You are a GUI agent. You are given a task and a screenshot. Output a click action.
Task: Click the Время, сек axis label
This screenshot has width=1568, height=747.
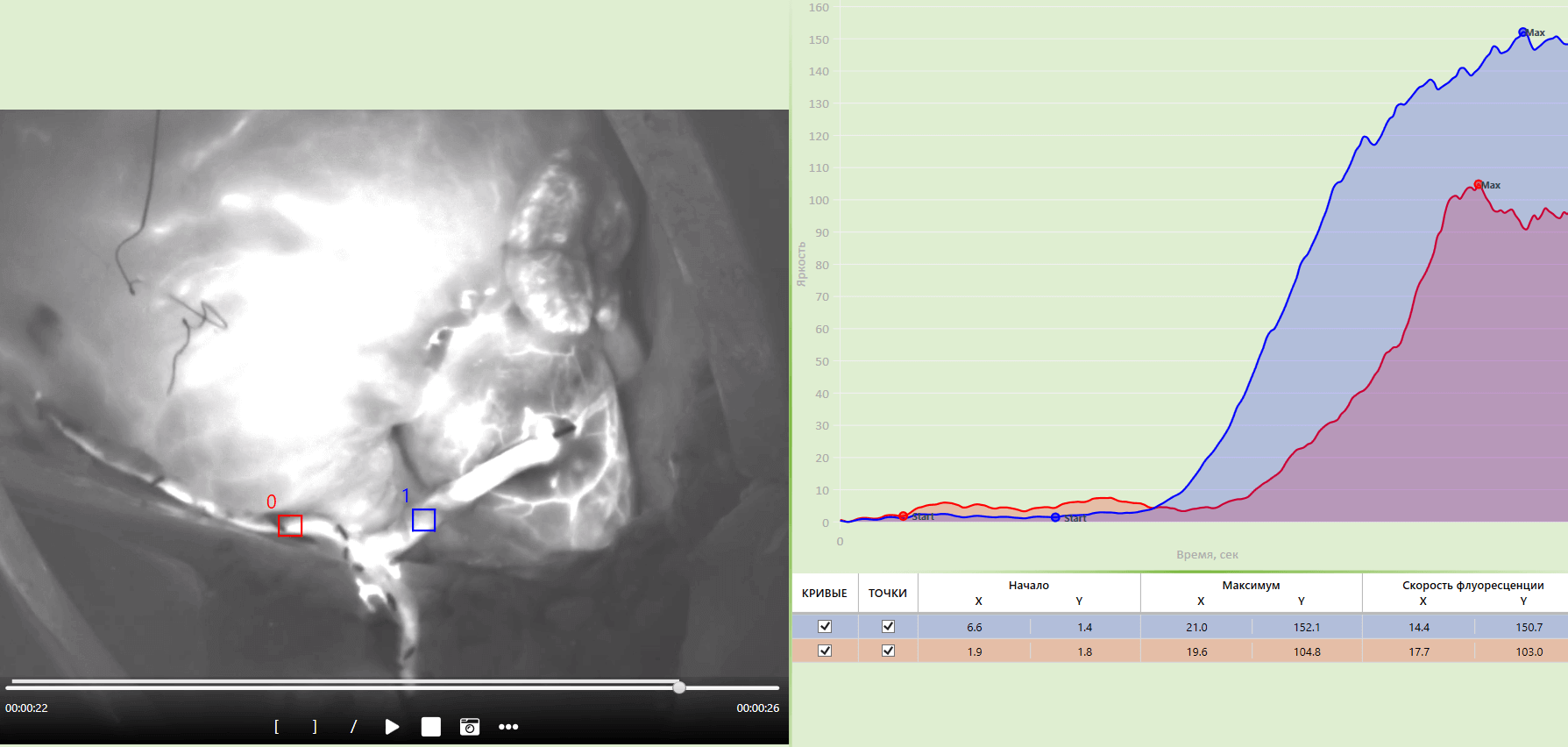point(1207,554)
